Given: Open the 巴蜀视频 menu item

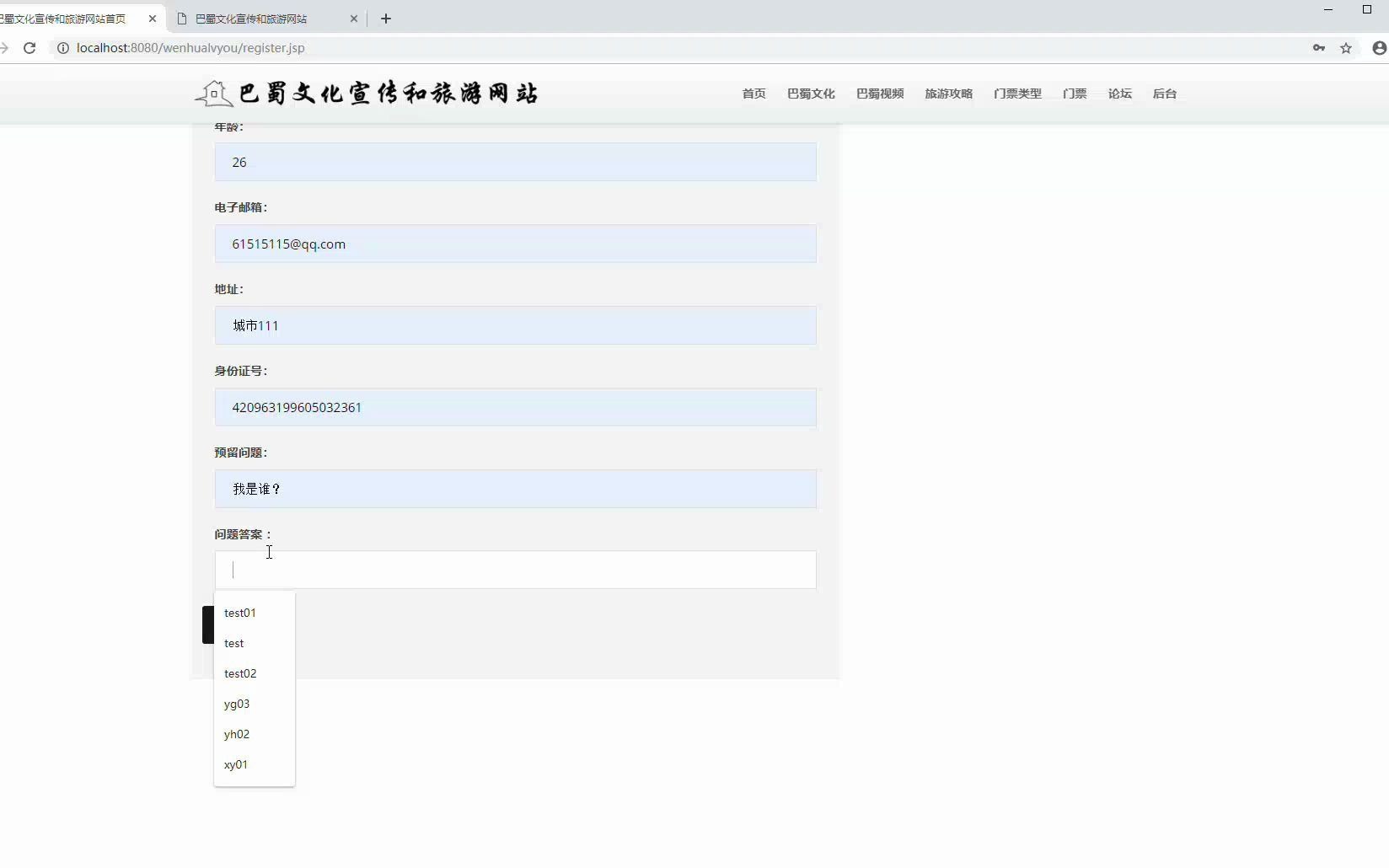Looking at the screenshot, I should pos(880,94).
